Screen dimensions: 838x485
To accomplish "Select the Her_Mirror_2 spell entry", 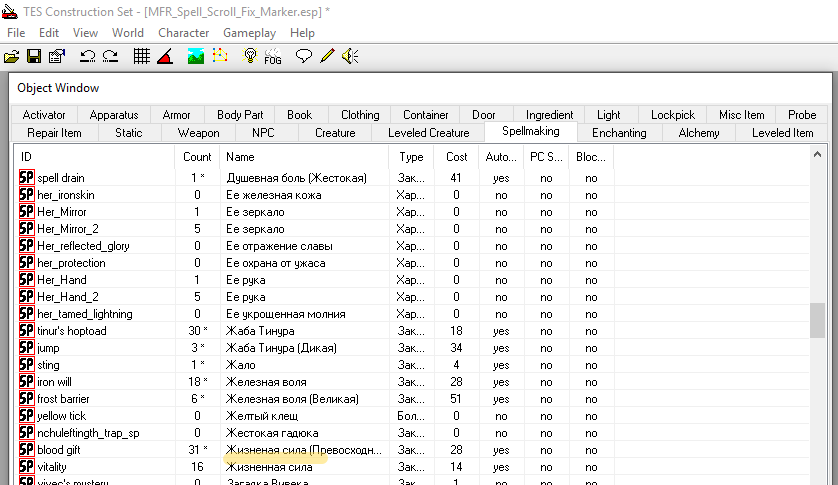I will click(68, 229).
